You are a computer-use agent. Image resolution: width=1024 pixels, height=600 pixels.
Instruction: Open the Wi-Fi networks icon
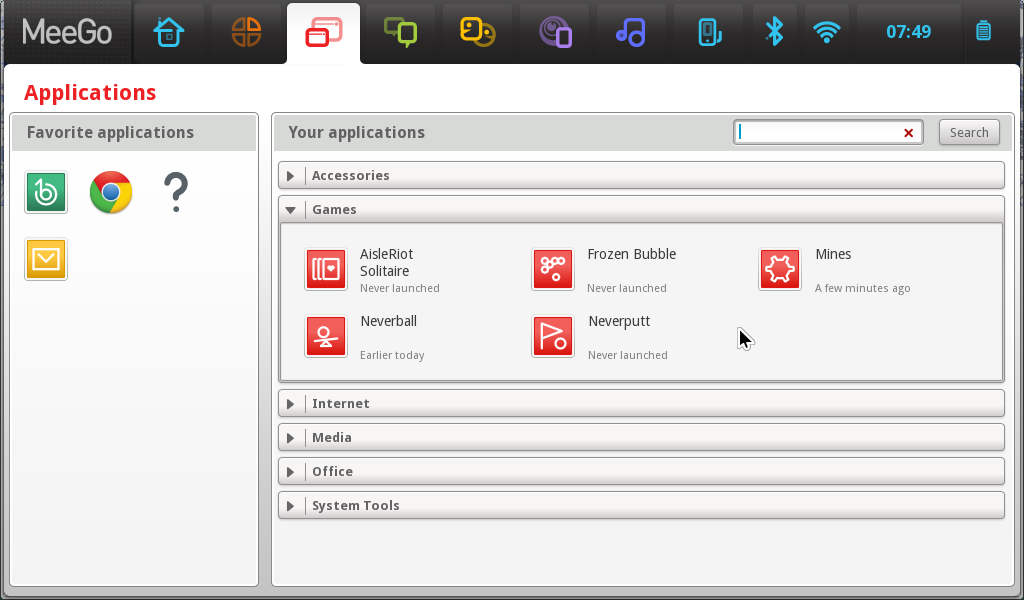point(827,31)
